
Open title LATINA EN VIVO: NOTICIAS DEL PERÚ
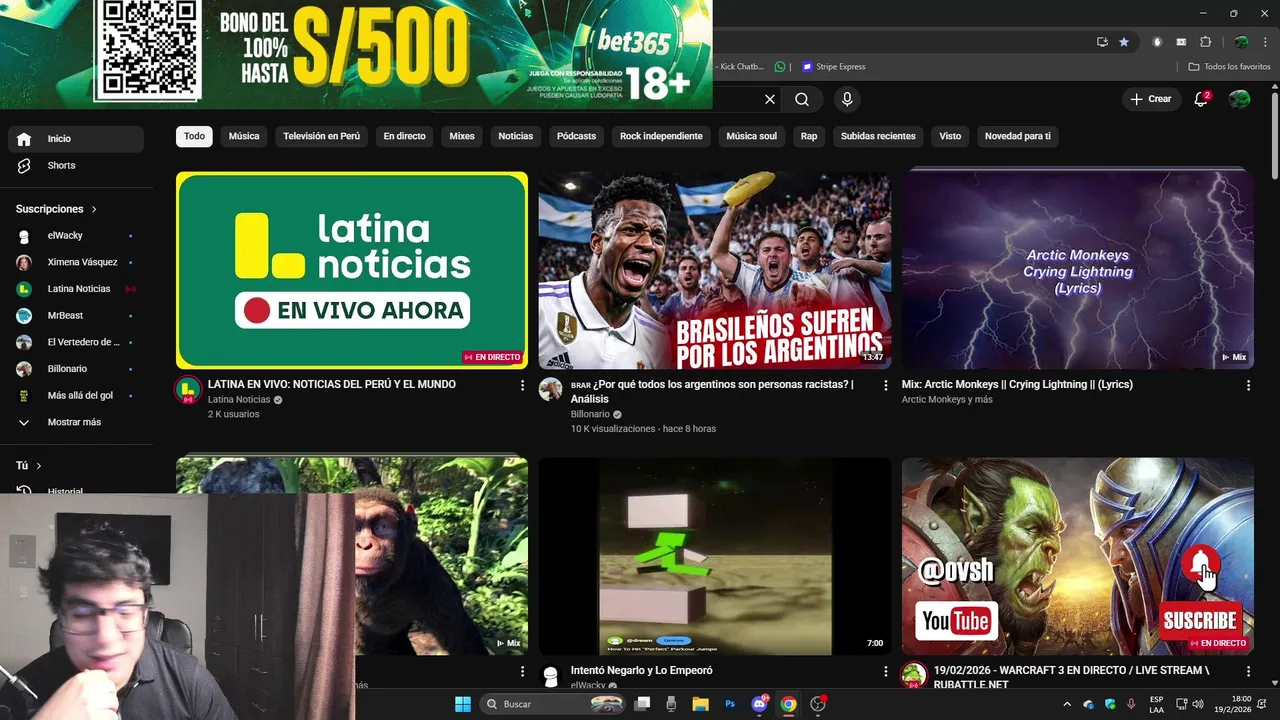(332, 384)
